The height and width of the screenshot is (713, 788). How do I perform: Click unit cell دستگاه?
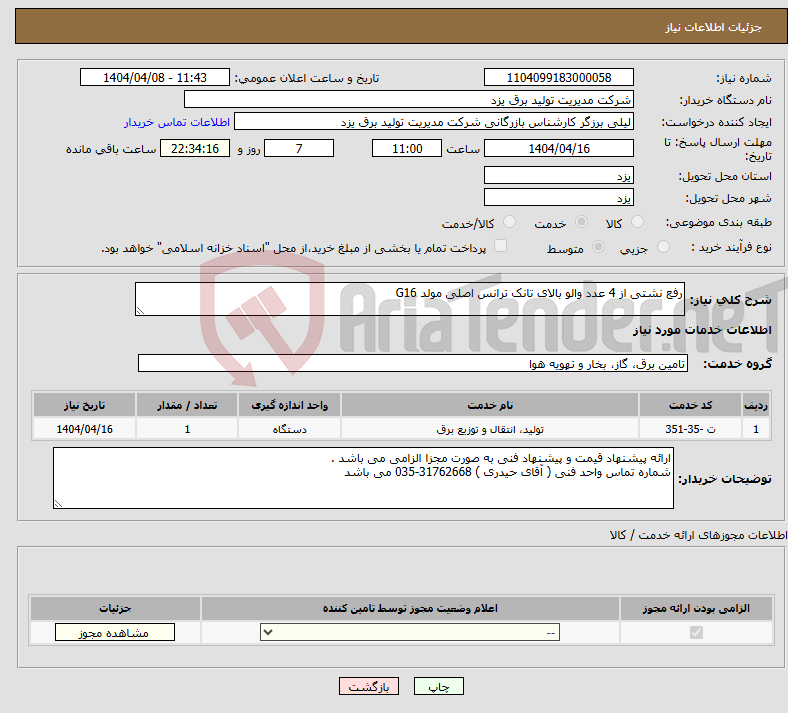289,429
